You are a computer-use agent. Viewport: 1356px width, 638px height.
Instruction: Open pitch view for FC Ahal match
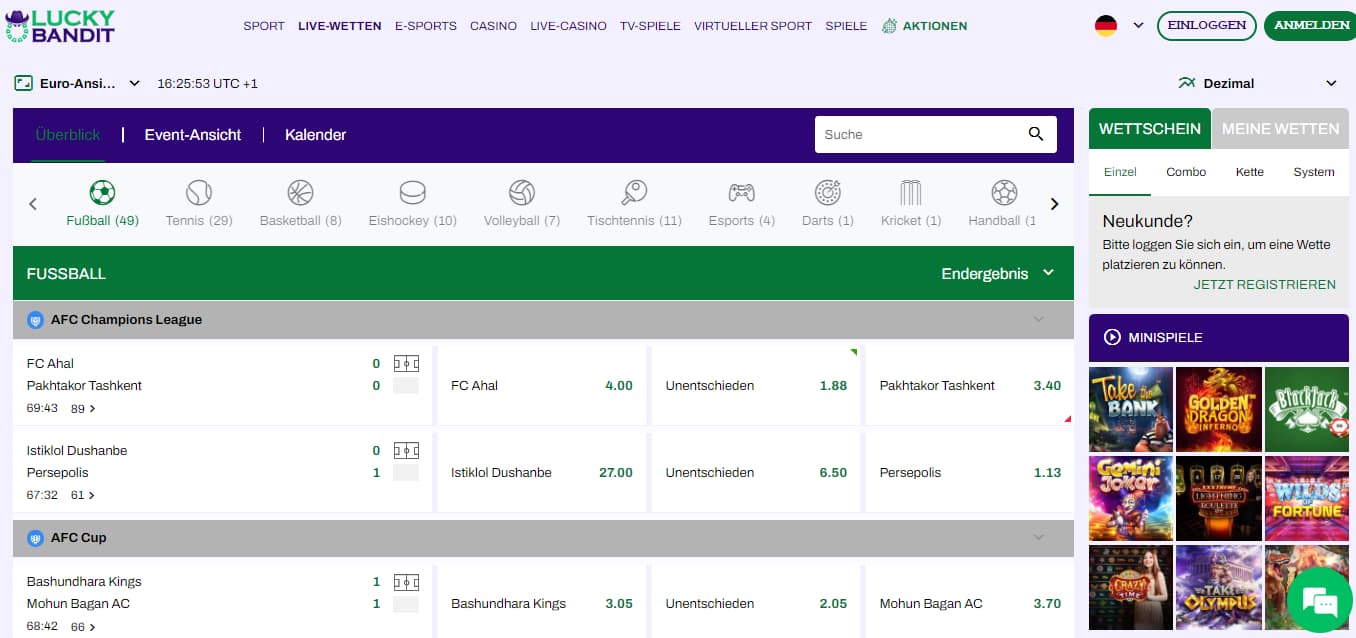pyautogui.click(x=406, y=363)
